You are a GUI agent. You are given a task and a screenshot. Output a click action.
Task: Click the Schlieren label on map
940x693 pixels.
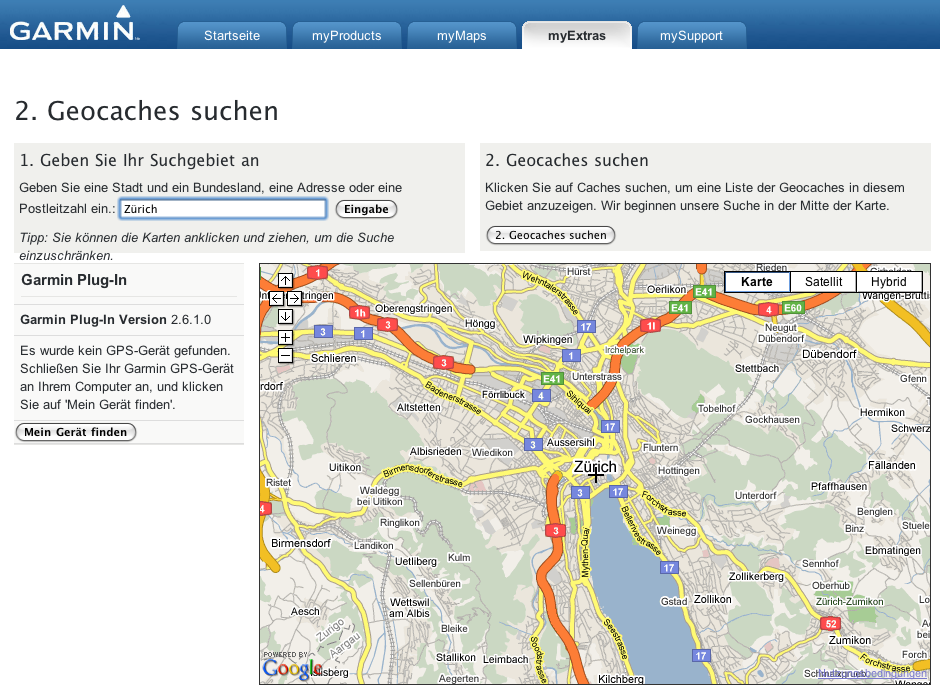tap(333, 358)
